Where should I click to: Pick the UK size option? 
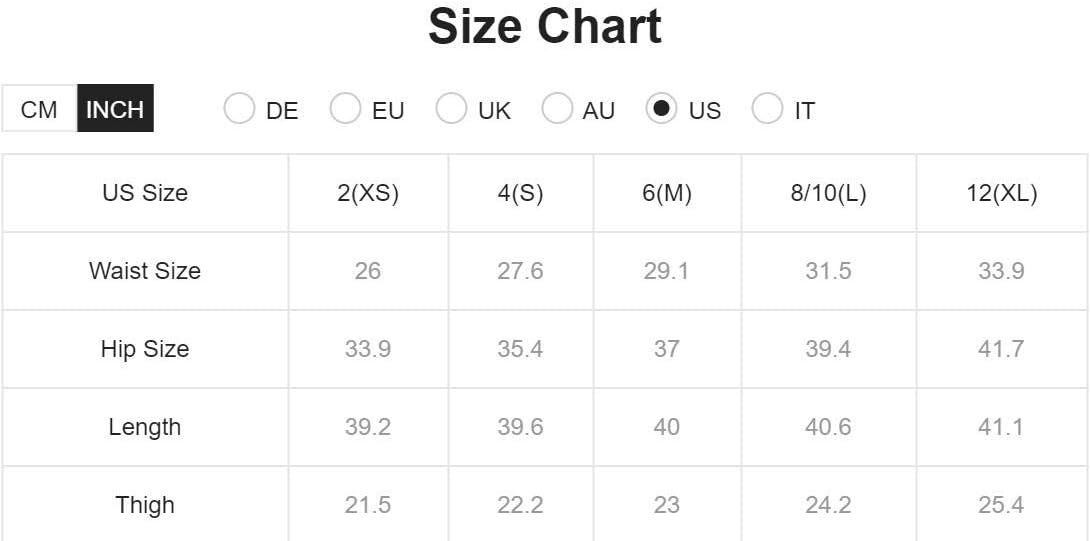pyautogui.click(x=452, y=109)
